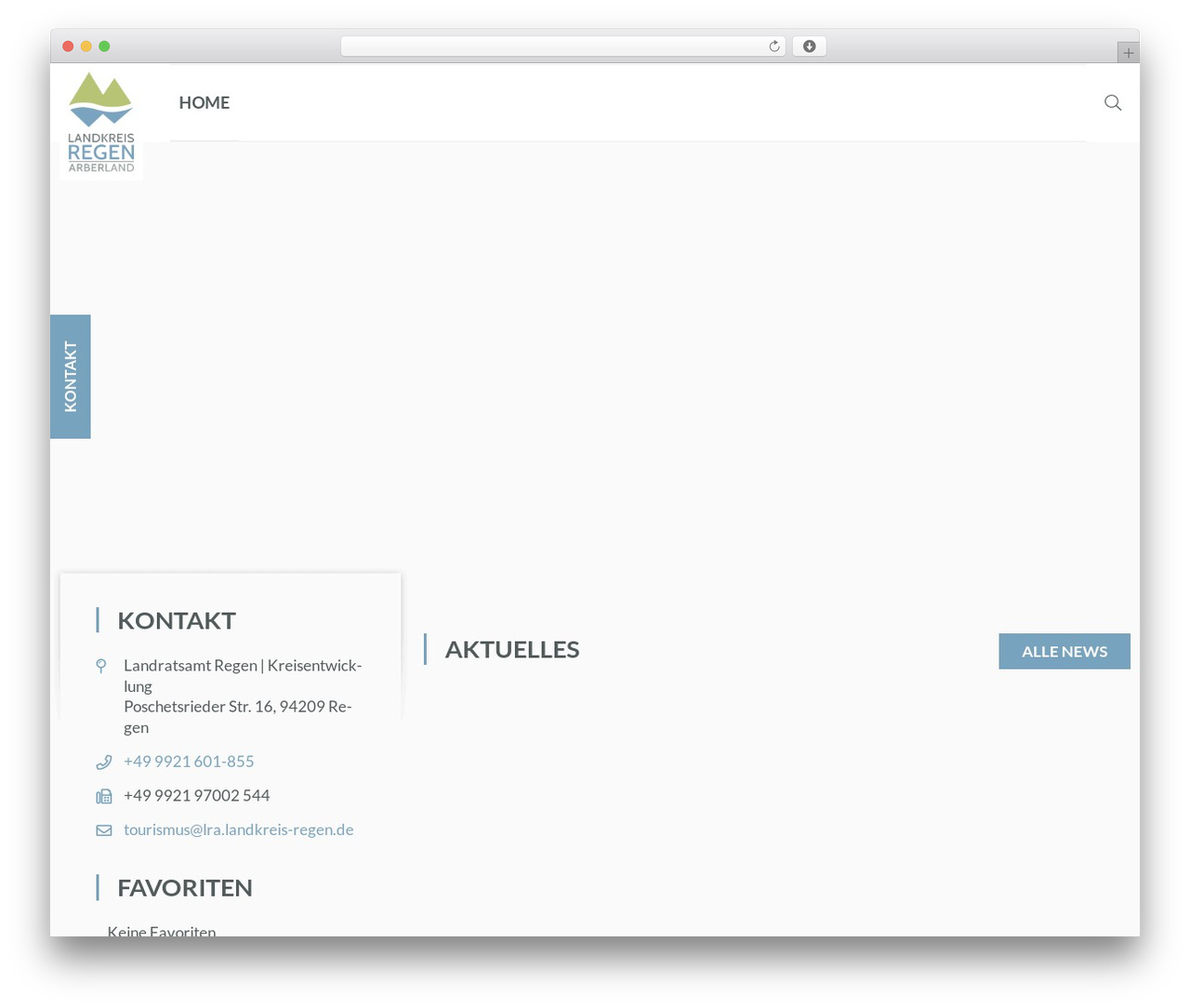Screen dimensions: 1190x1008
Task: Click the AKTUELLES heading
Action: point(512,649)
